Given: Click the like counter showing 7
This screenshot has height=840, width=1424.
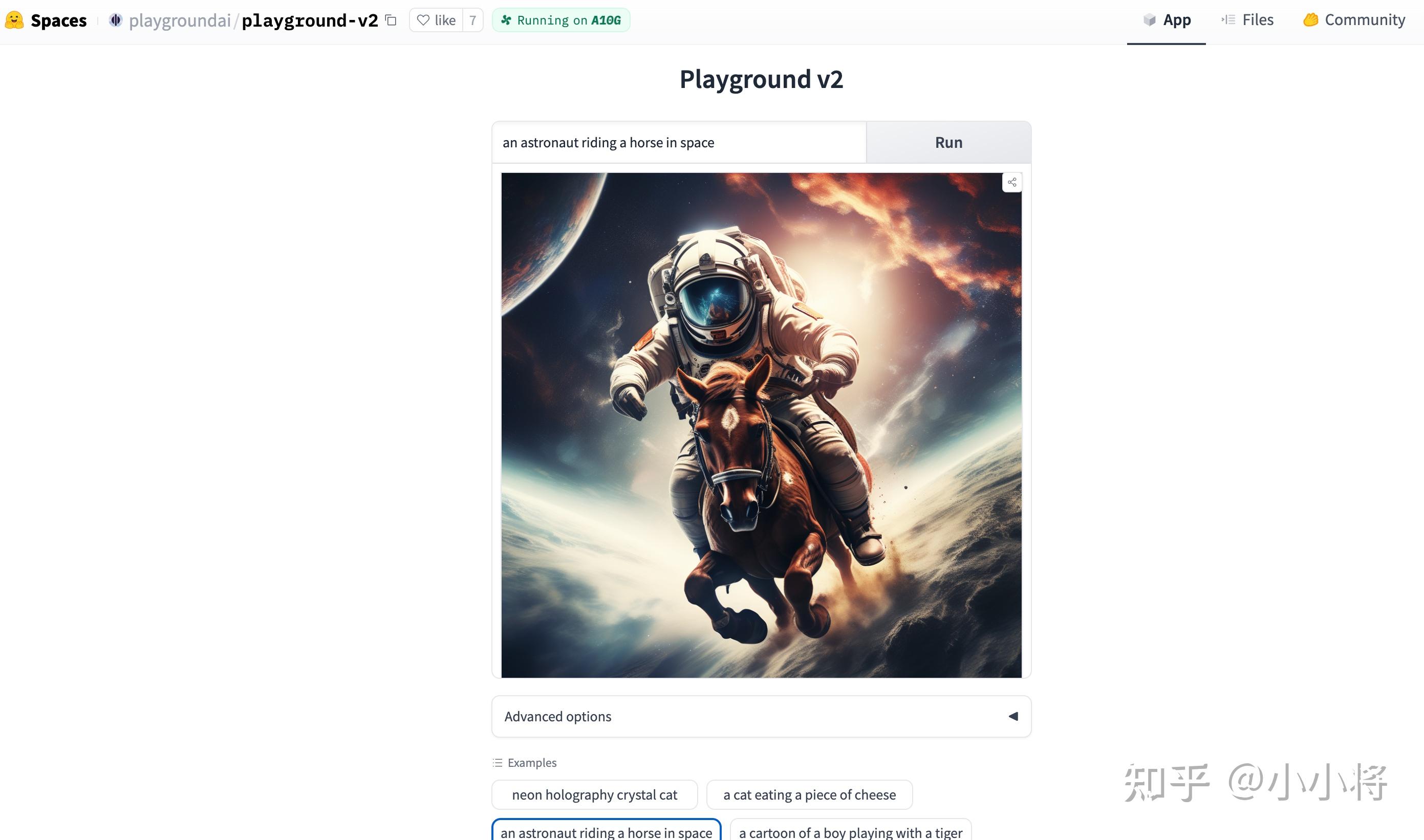Looking at the screenshot, I should point(472,20).
